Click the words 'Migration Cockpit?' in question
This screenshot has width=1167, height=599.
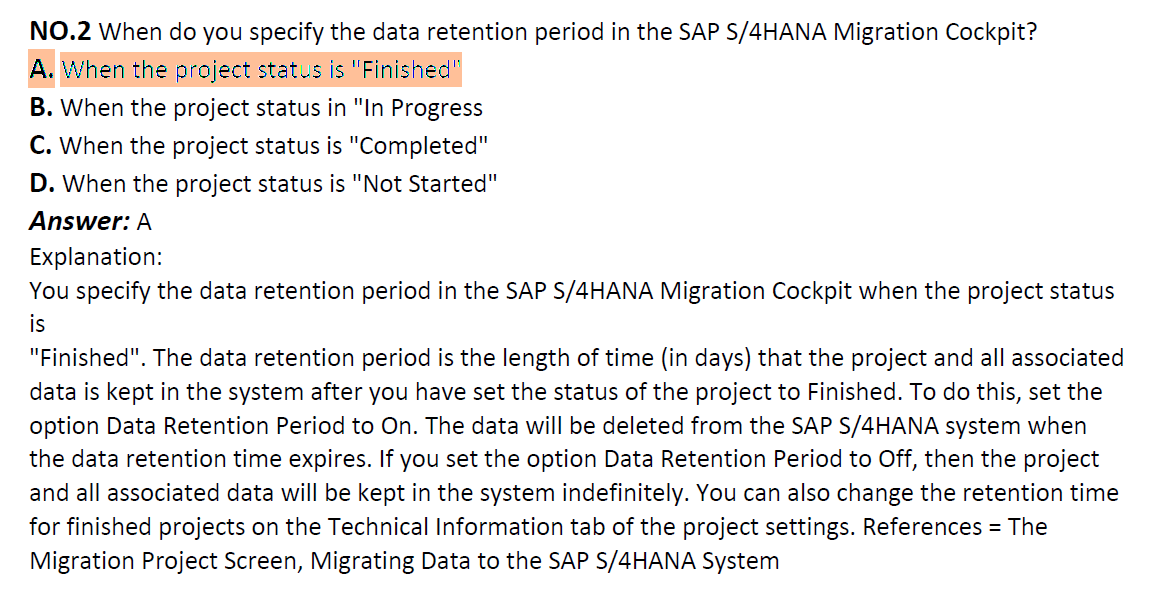pyautogui.click(x=934, y=32)
